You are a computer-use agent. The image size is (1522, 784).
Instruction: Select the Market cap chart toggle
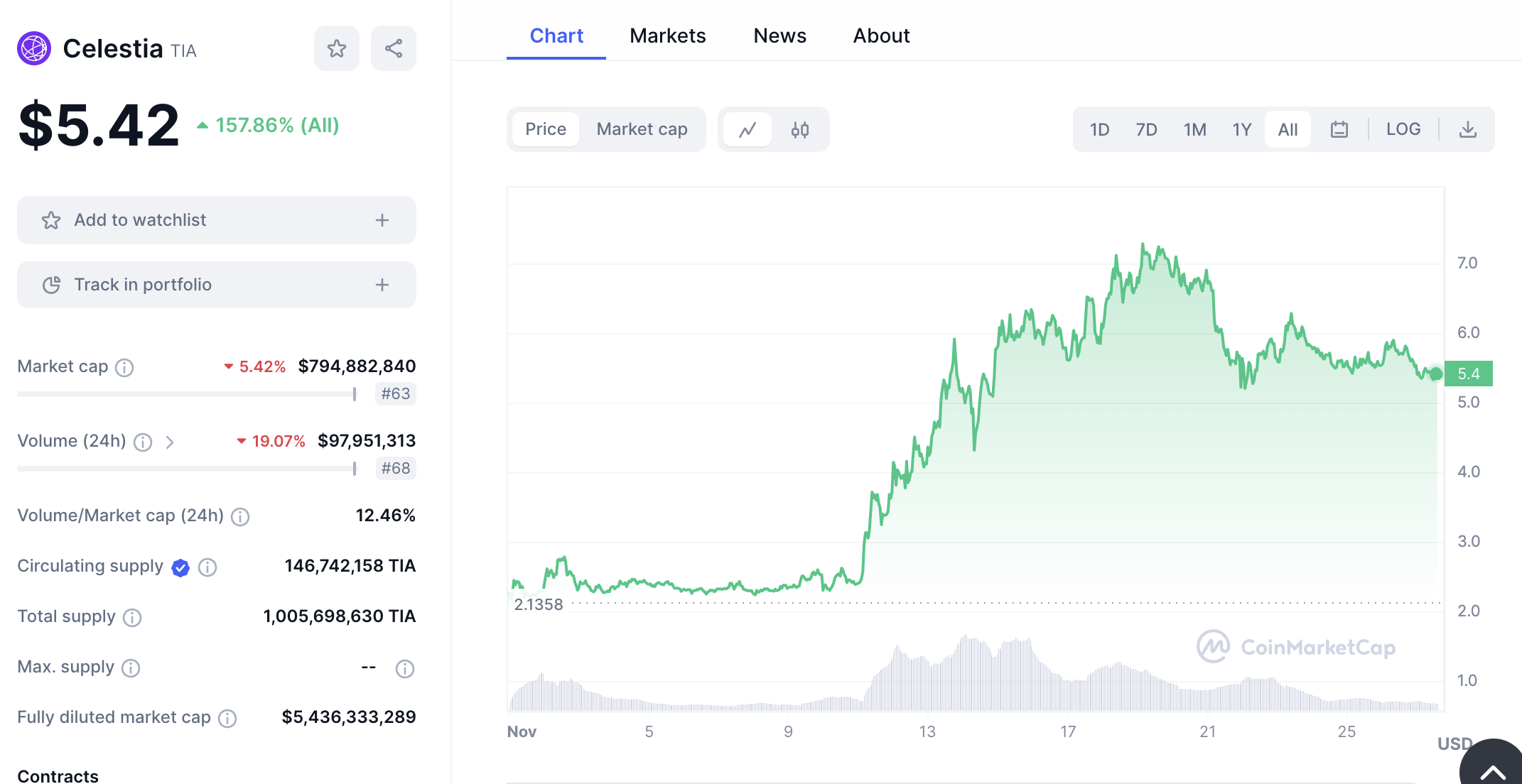(x=642, y=129)
